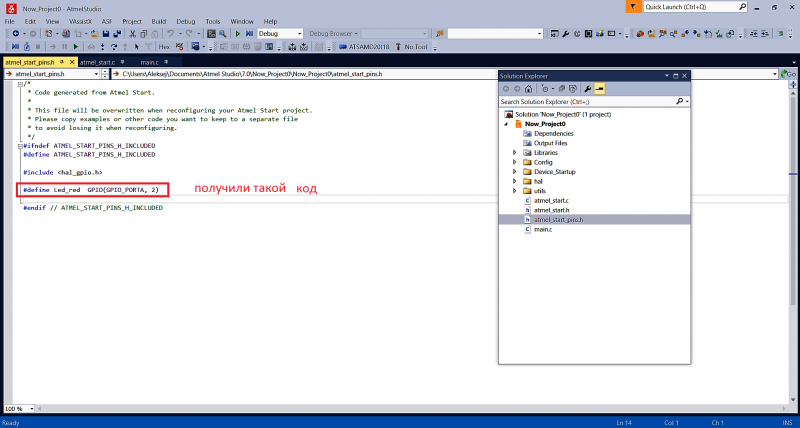Click the Build solution icon with red tomato

pyautogui.click(x=640, y=34)
